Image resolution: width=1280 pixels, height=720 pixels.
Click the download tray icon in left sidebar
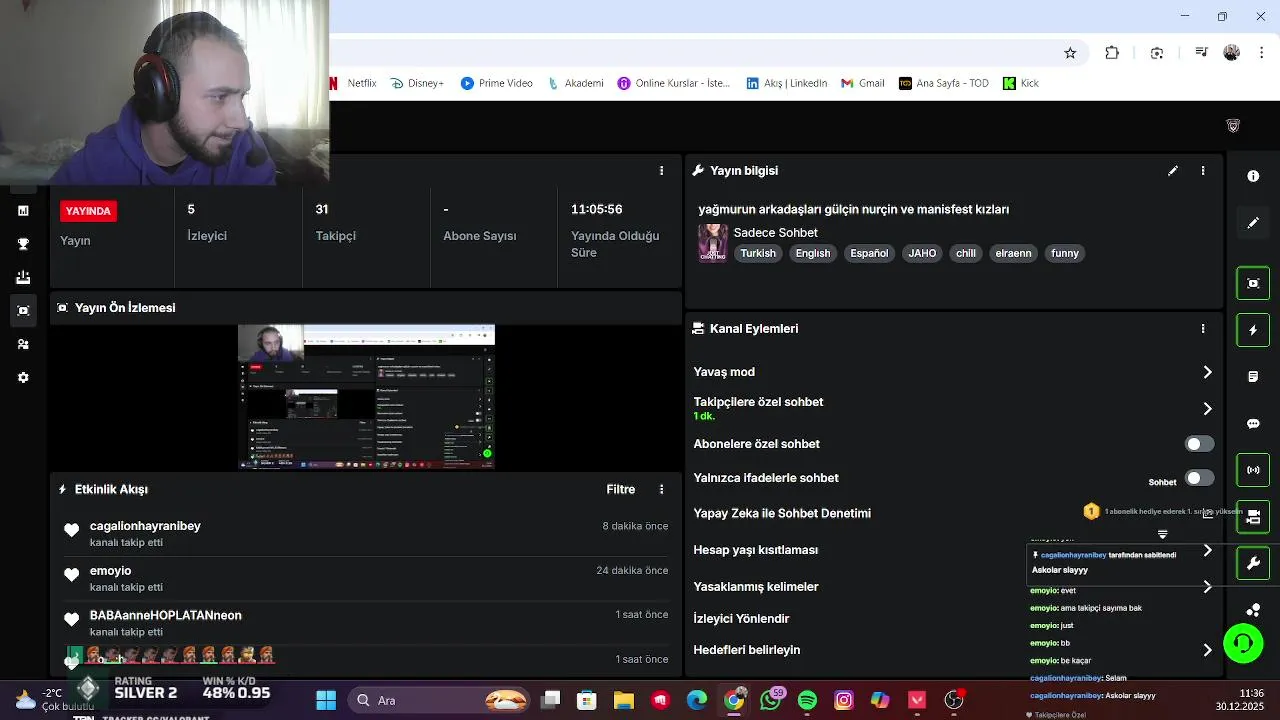point(23,277)
